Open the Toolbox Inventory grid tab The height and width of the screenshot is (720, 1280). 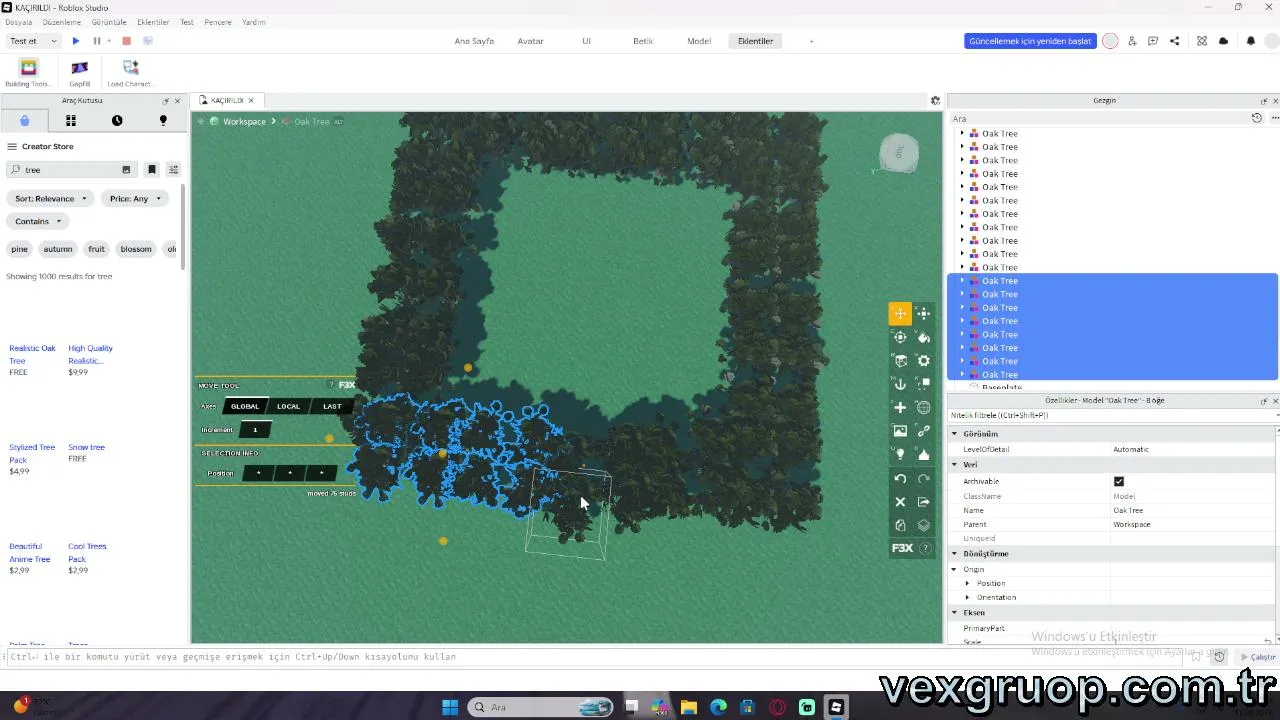click(71, 120)
